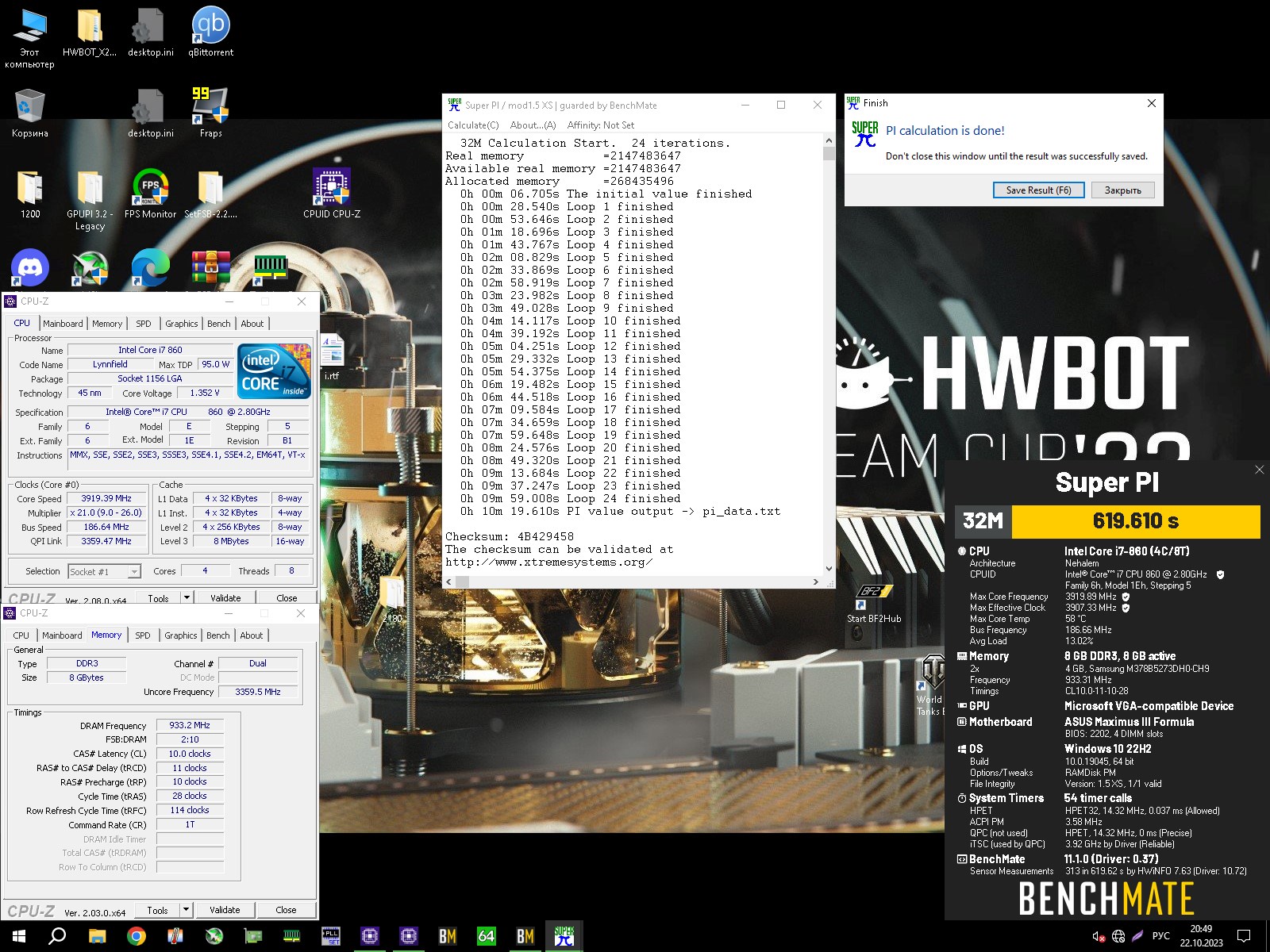1270x952 pixels.
Task: Click Super PI vertical scrollbar thumb
Action: tap(829, 154)
